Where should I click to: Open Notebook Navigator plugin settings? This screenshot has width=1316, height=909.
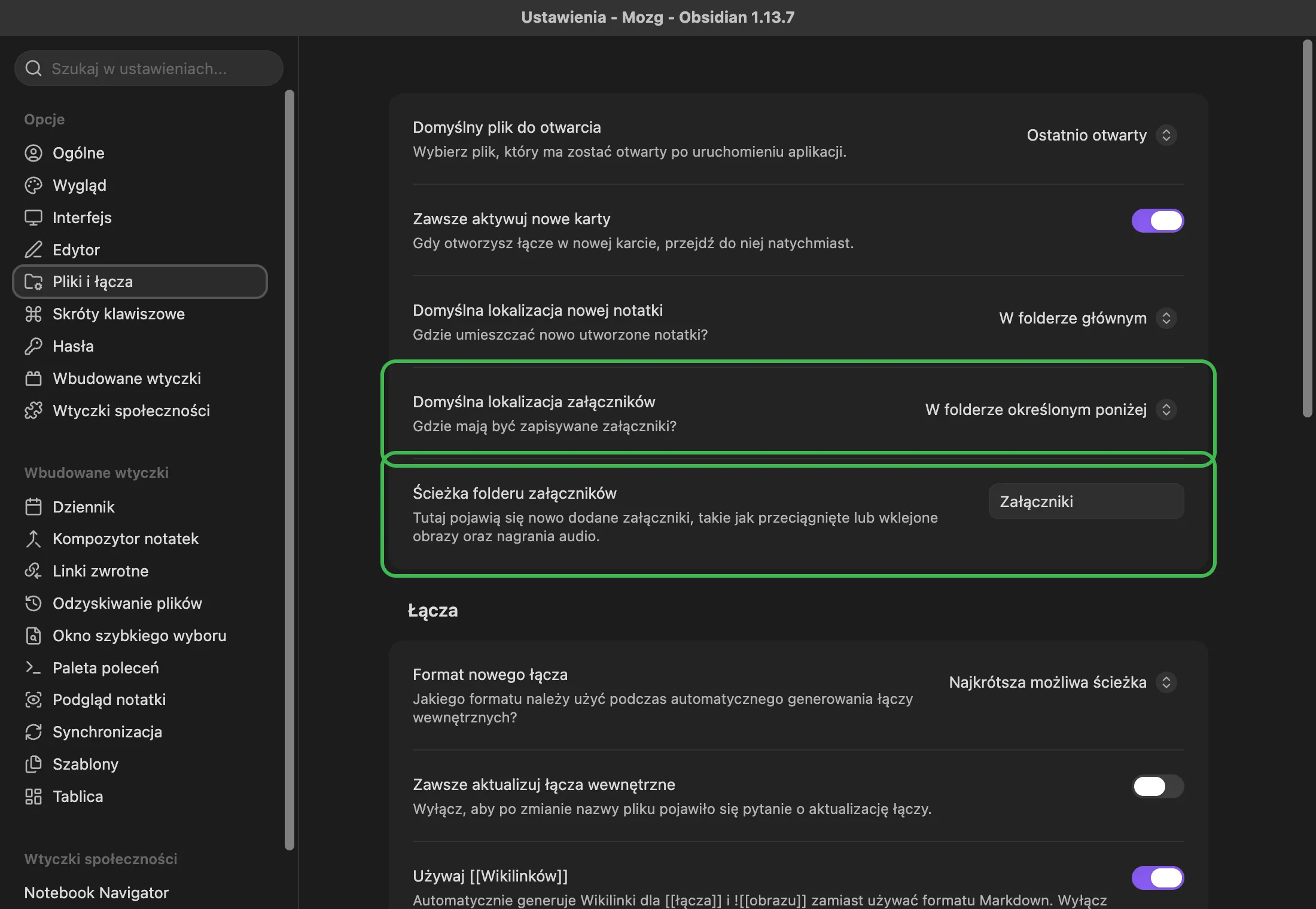tap(140, 893)
